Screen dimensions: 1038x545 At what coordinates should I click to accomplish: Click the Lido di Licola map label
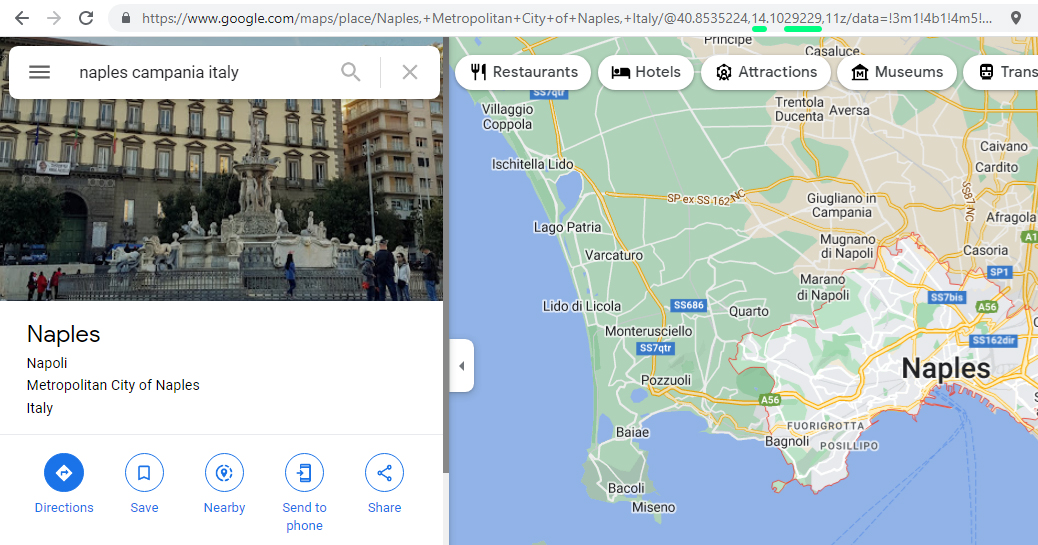coord(581,306)
